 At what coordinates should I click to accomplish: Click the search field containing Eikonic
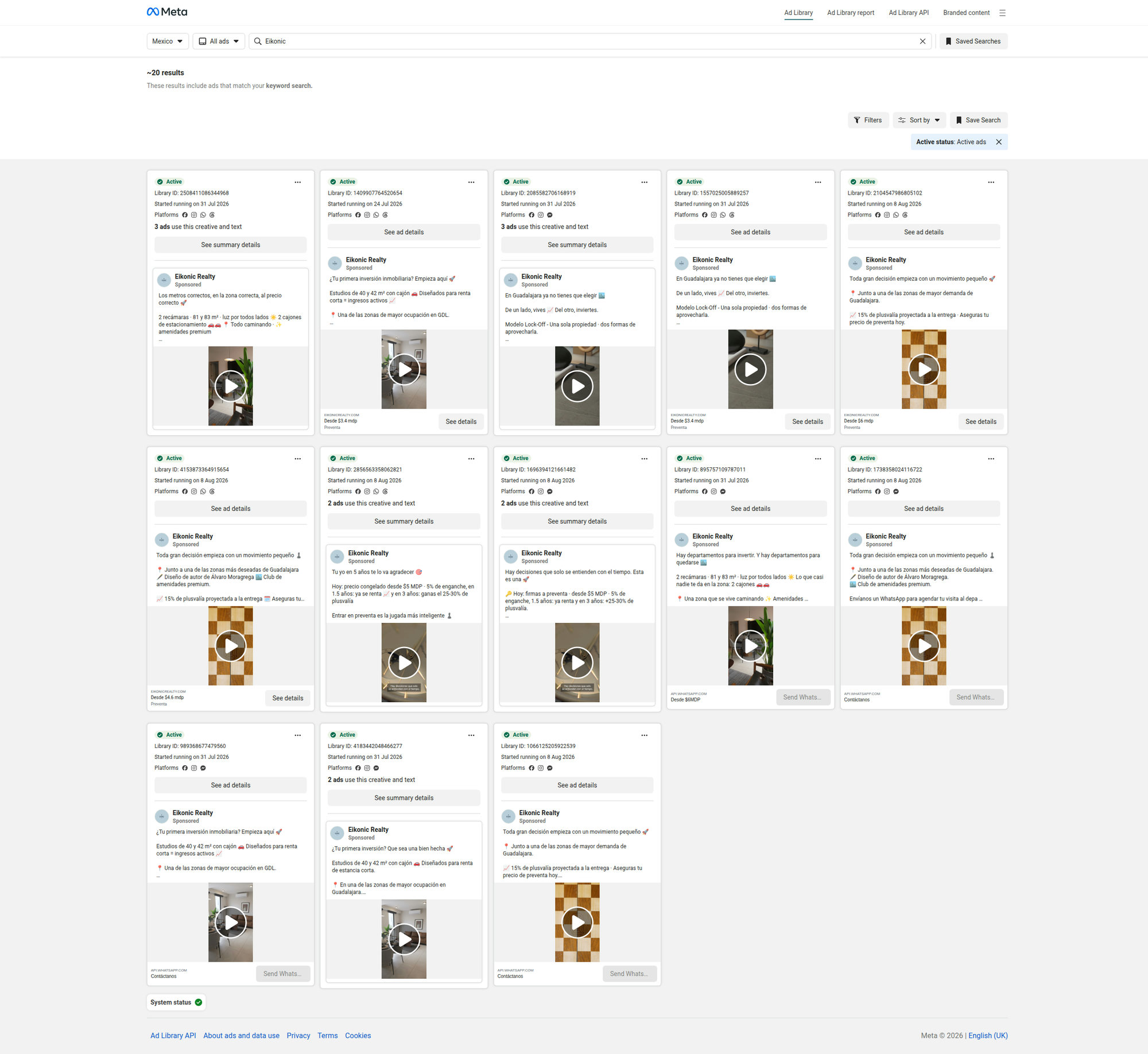591,41
